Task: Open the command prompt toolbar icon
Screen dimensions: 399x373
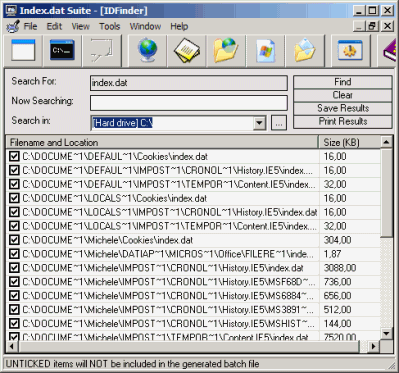Action: (62, 50)
